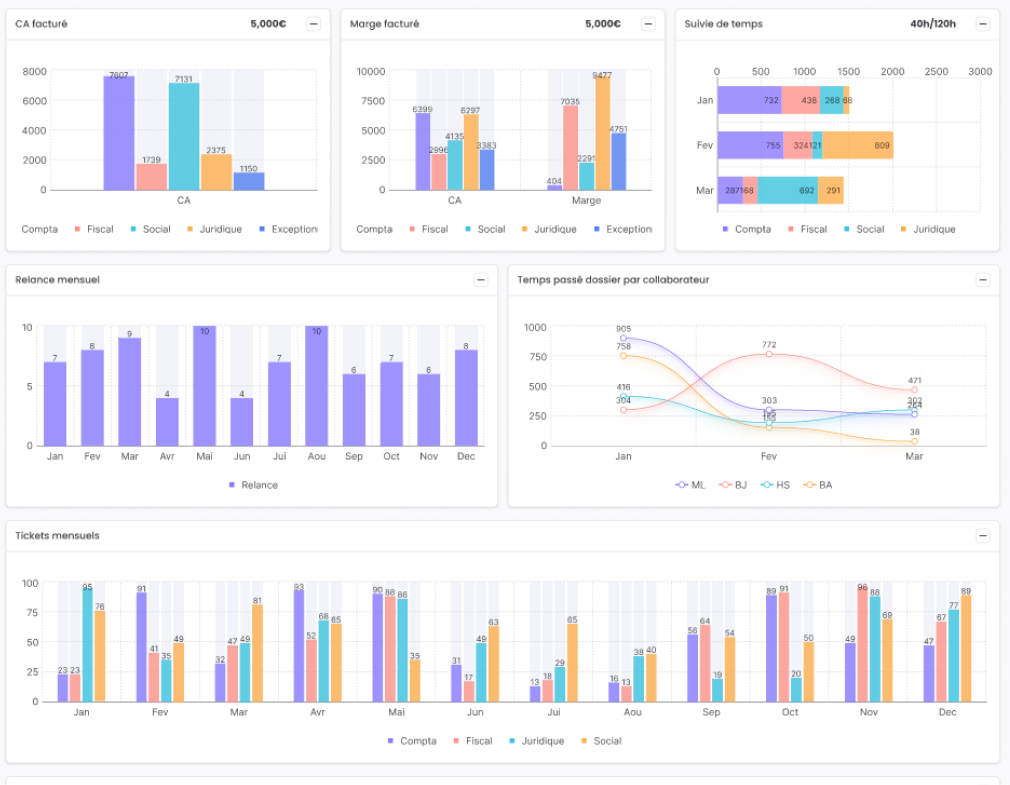Collapse the Temps passé dossier par collaborateur card

983,279
